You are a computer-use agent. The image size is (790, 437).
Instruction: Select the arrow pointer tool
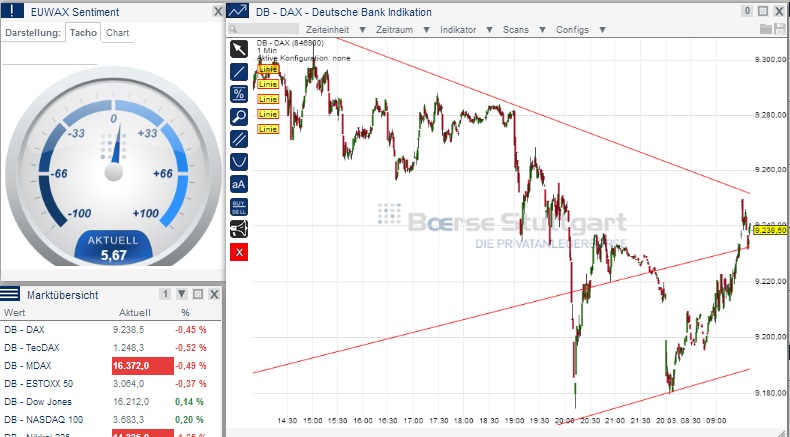click(x=239, y=49)
